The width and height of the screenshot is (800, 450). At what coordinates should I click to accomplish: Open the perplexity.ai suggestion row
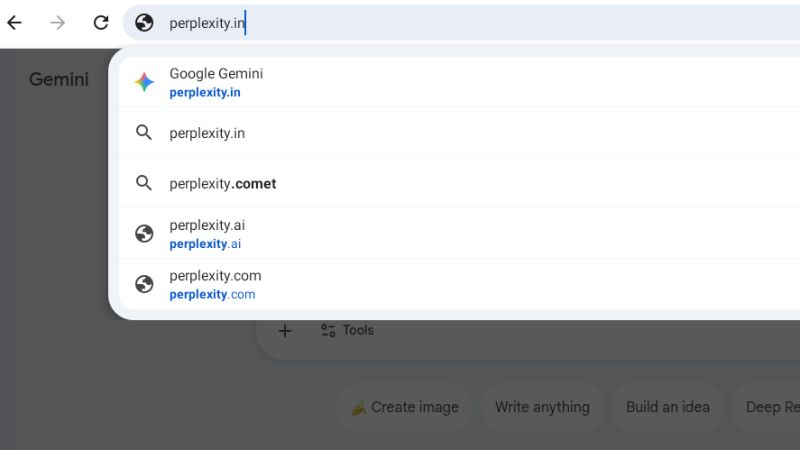(x=459, y=234)
